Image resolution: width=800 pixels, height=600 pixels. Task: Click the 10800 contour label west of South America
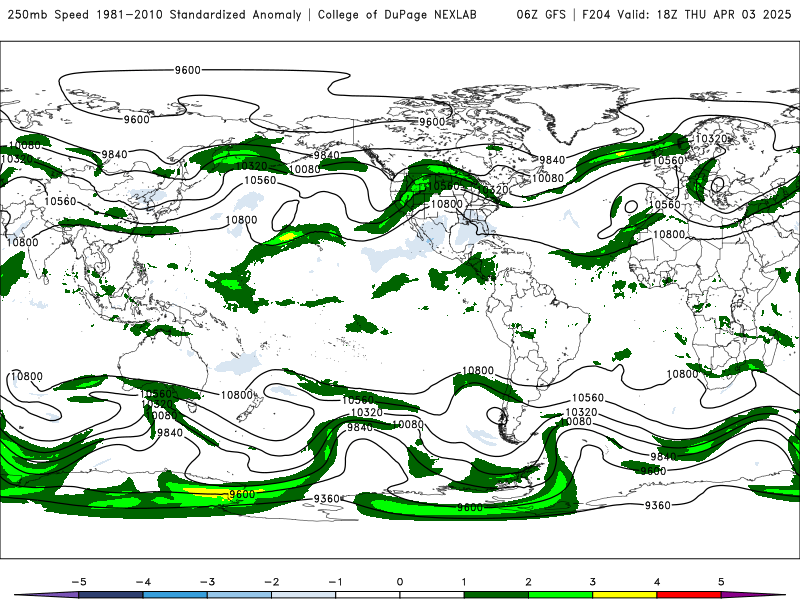[478, 370]
